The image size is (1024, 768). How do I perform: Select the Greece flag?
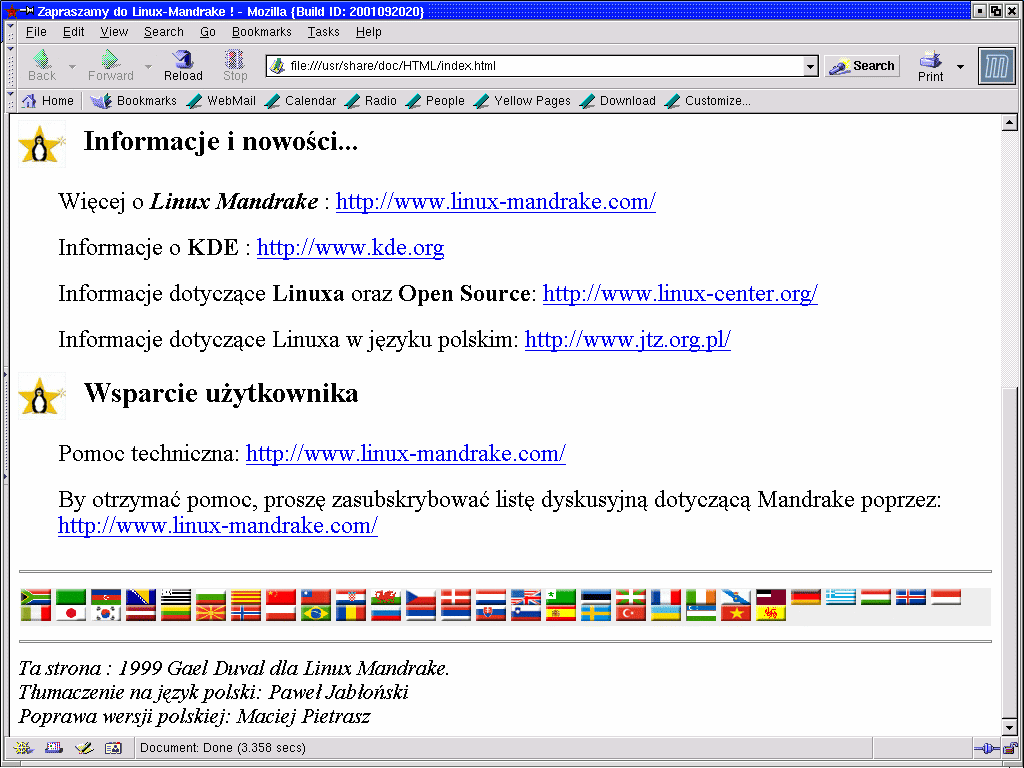(x=840, y=597)
